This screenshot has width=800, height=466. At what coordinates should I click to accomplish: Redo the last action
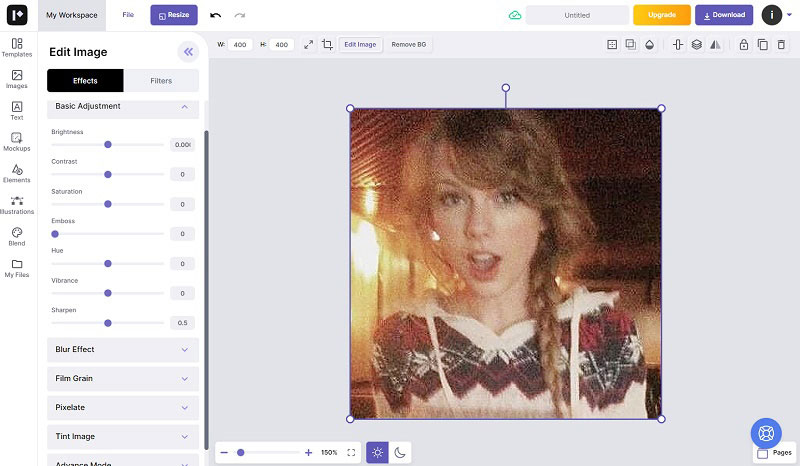coord(240,15)
